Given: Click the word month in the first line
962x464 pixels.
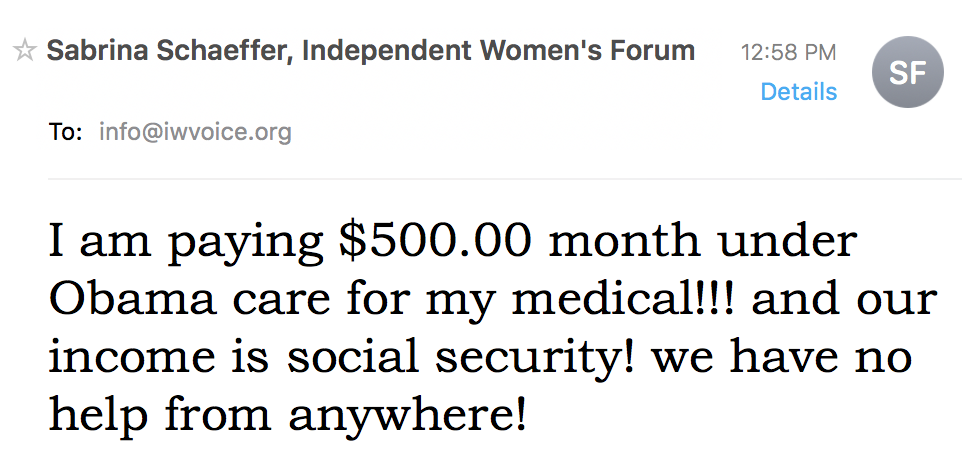Looking at the screenshot, I should (x=624, y=240).
